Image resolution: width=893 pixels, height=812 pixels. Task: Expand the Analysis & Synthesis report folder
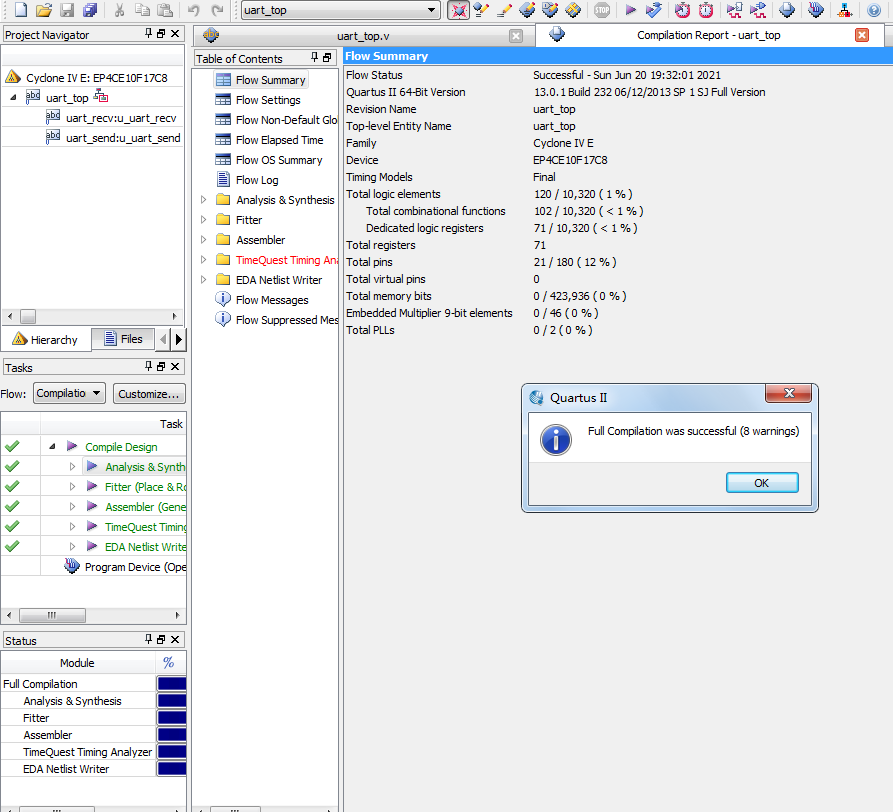click(204, 200)
